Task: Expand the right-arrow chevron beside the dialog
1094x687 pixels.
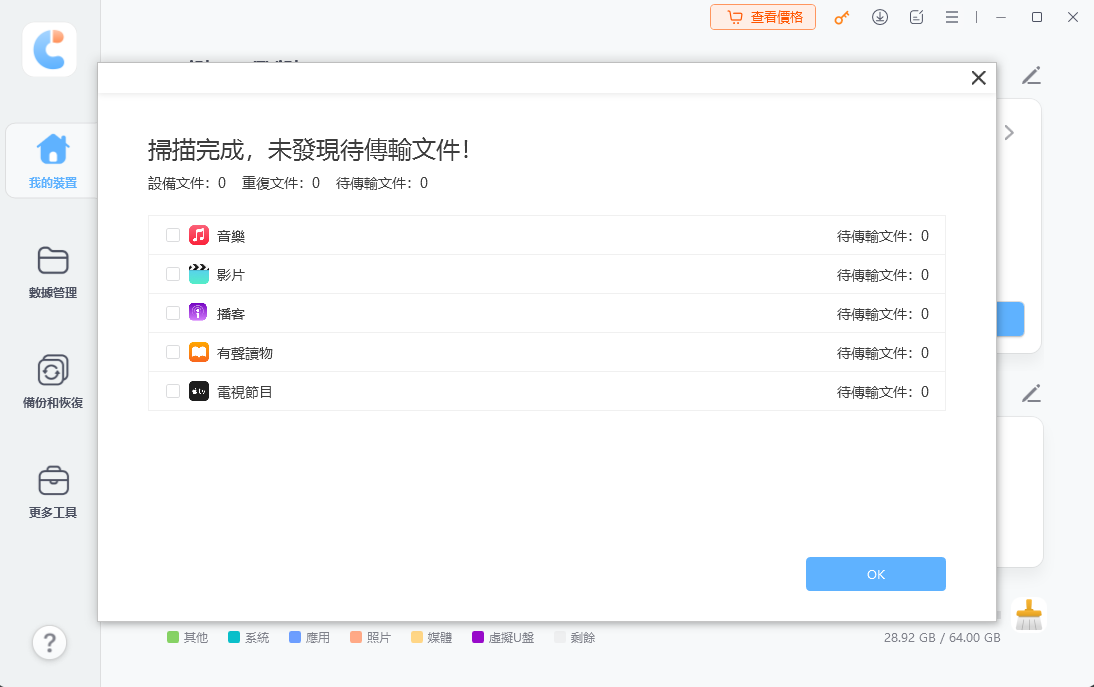Action: tap(1009, 132)
